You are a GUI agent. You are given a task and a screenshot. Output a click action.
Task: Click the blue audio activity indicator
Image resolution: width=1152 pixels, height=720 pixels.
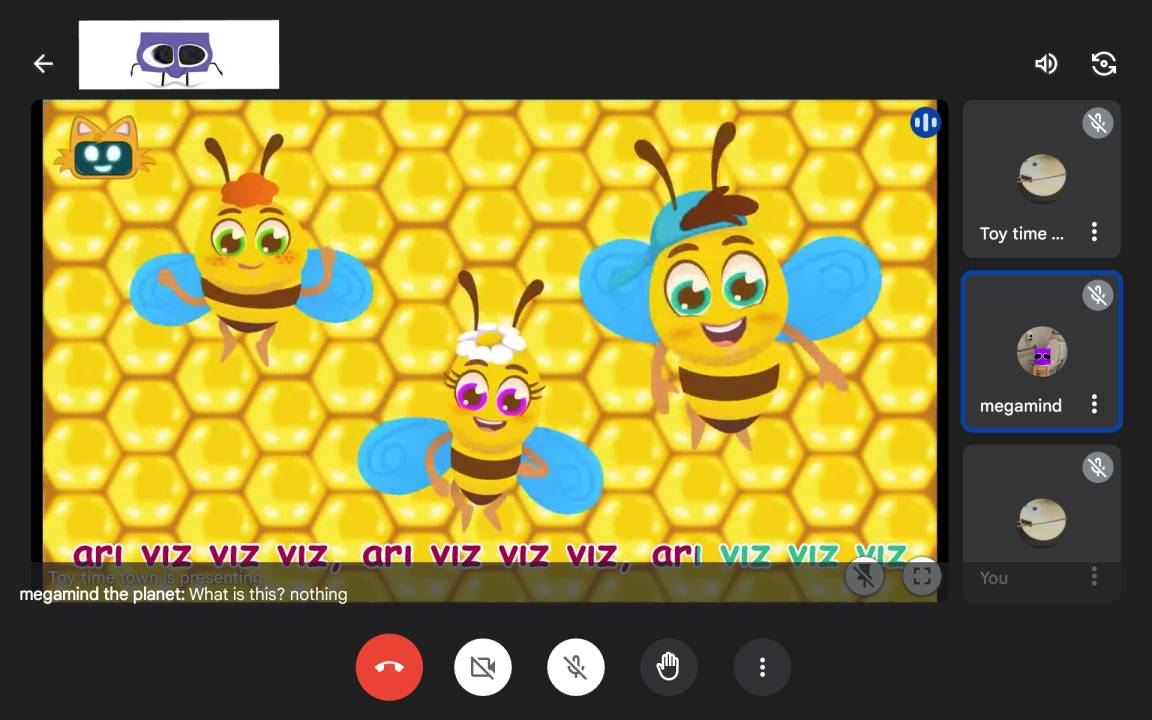point(925,123)
